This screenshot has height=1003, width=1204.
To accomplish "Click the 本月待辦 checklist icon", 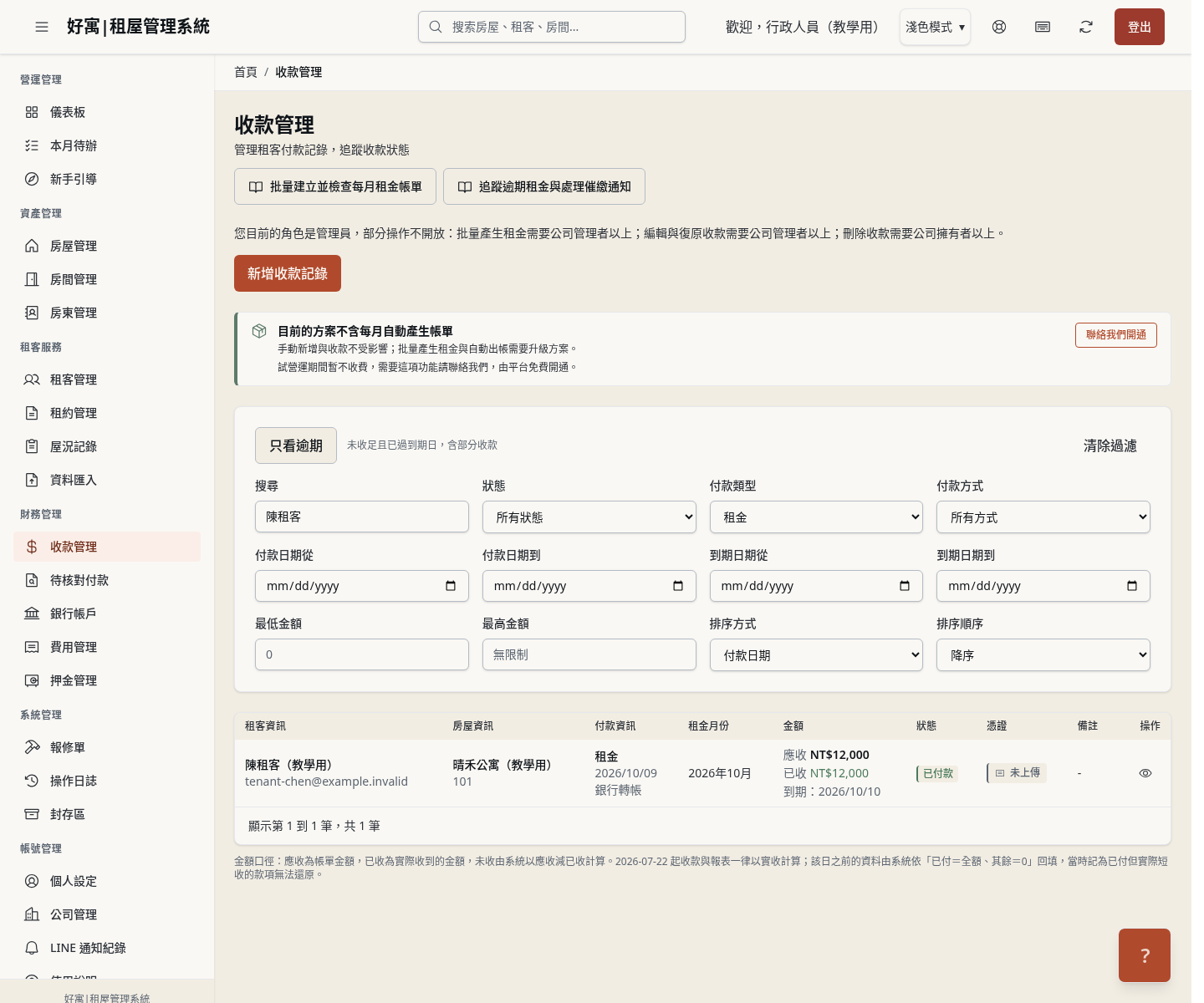I will click(x=32, y=145).
